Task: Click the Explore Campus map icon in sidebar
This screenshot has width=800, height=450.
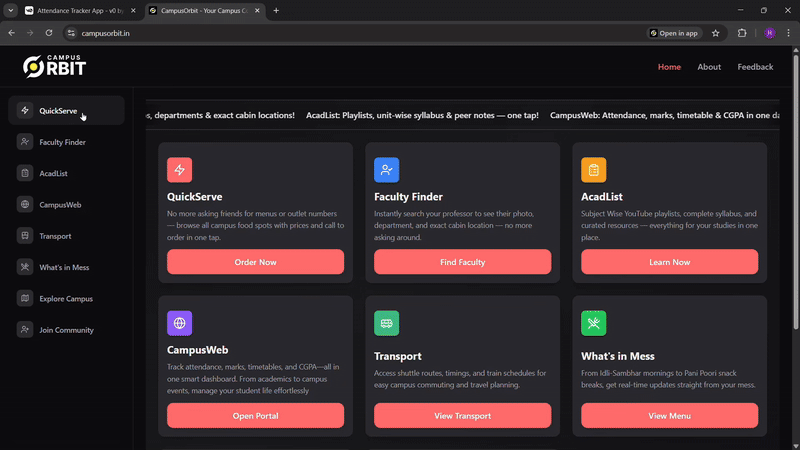Action: 25,298
